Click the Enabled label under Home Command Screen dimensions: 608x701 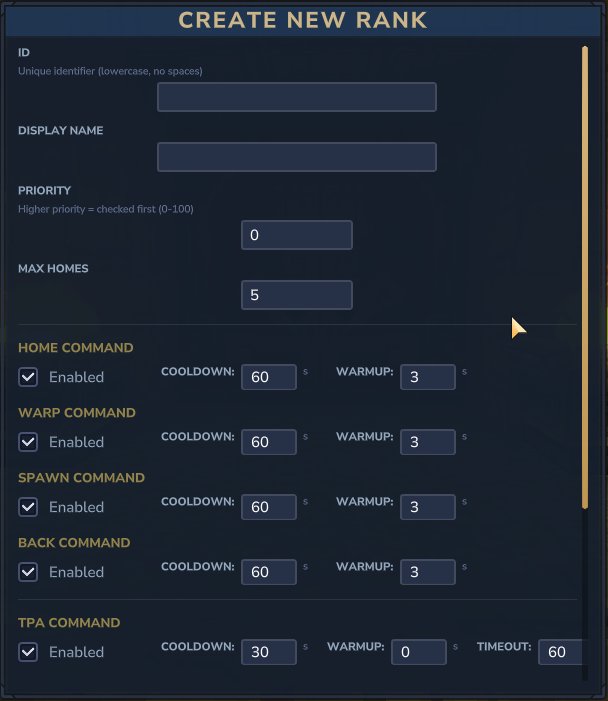click(76, 377)
